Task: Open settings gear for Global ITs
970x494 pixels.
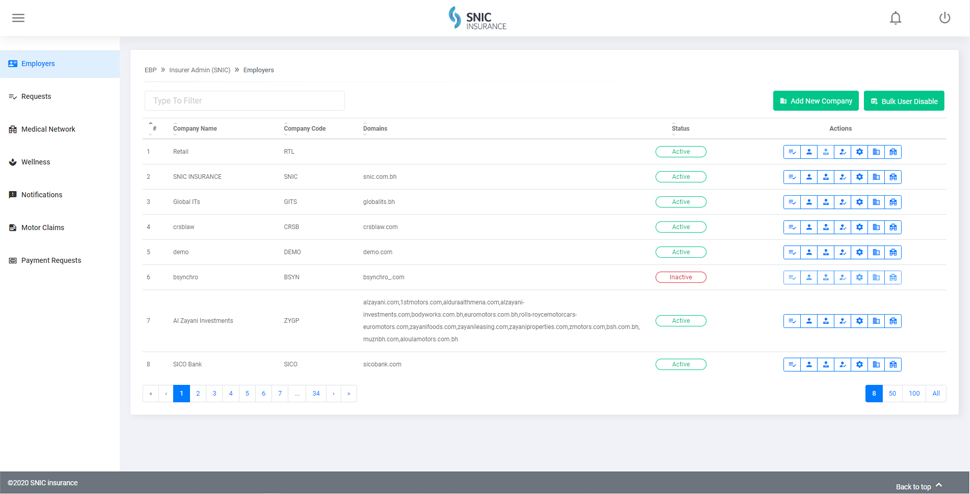Action: click(x=859, y=202)
